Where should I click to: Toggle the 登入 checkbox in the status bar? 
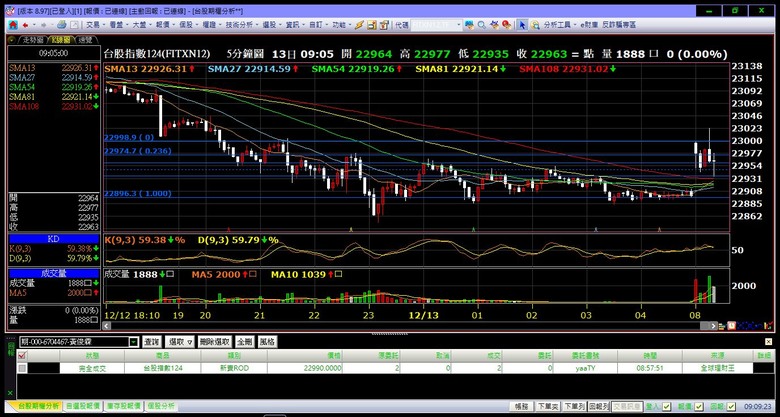coord(667,407)
